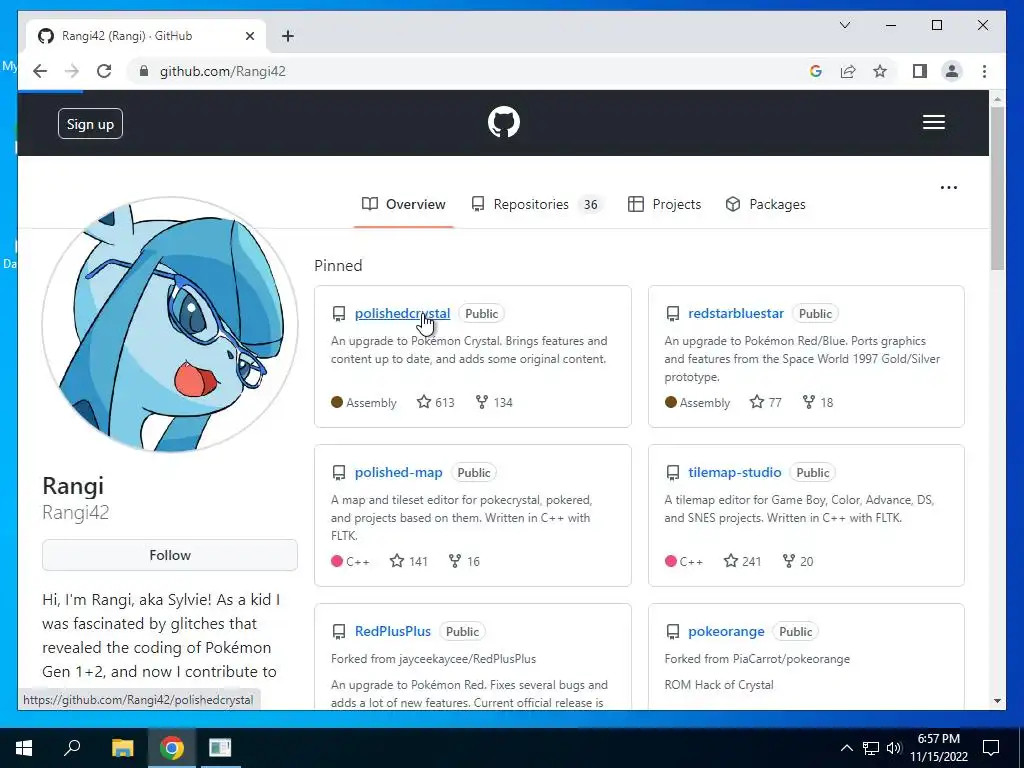This screenshot has height=768, width=1024.
Task: Switch to the Projects tab
Action: click(x=664, y=204)
